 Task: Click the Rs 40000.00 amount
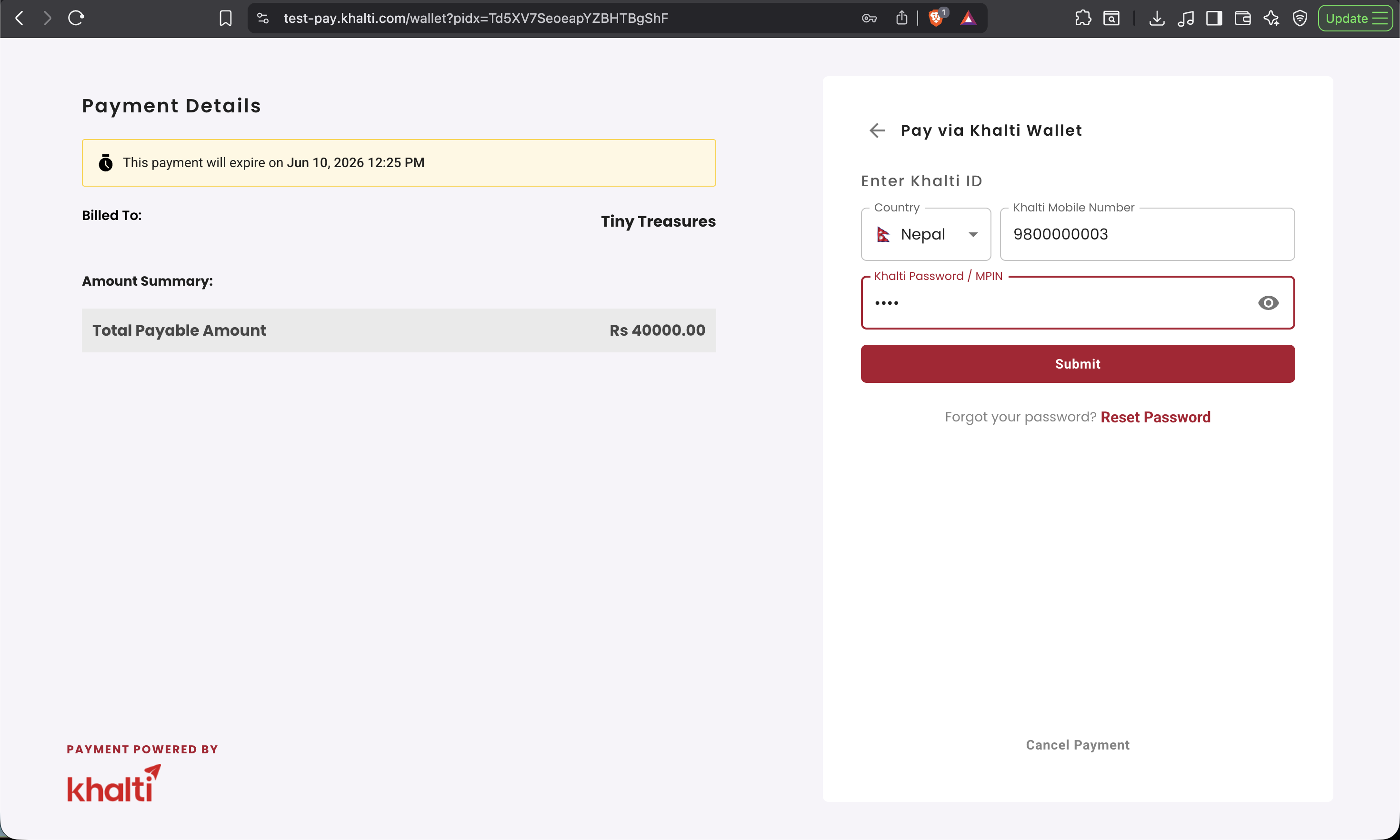(657, 330)
